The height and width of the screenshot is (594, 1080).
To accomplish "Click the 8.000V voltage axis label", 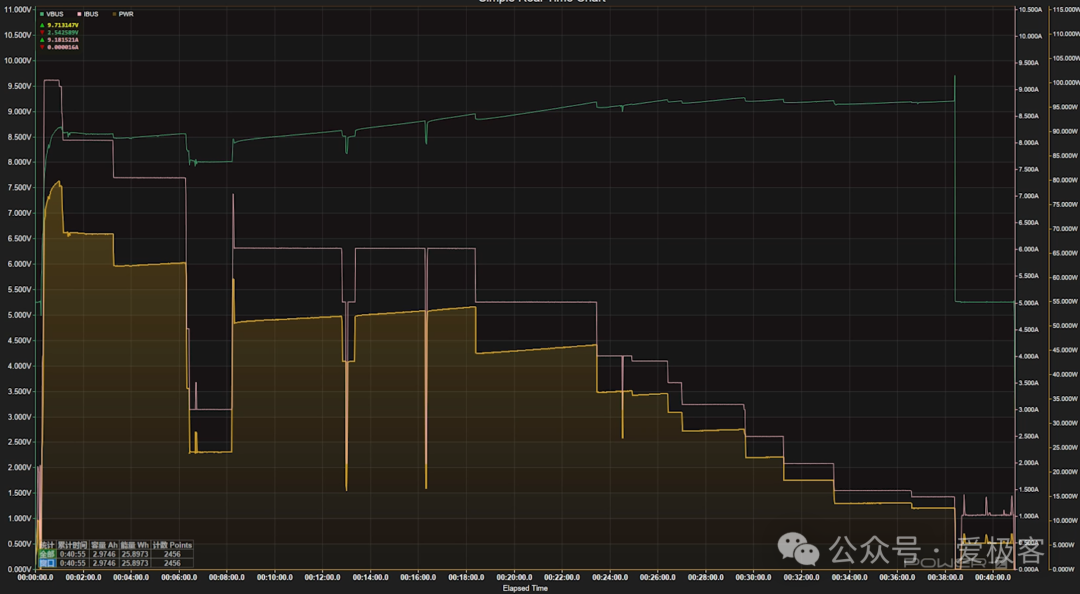I will [x=17, y=163].
